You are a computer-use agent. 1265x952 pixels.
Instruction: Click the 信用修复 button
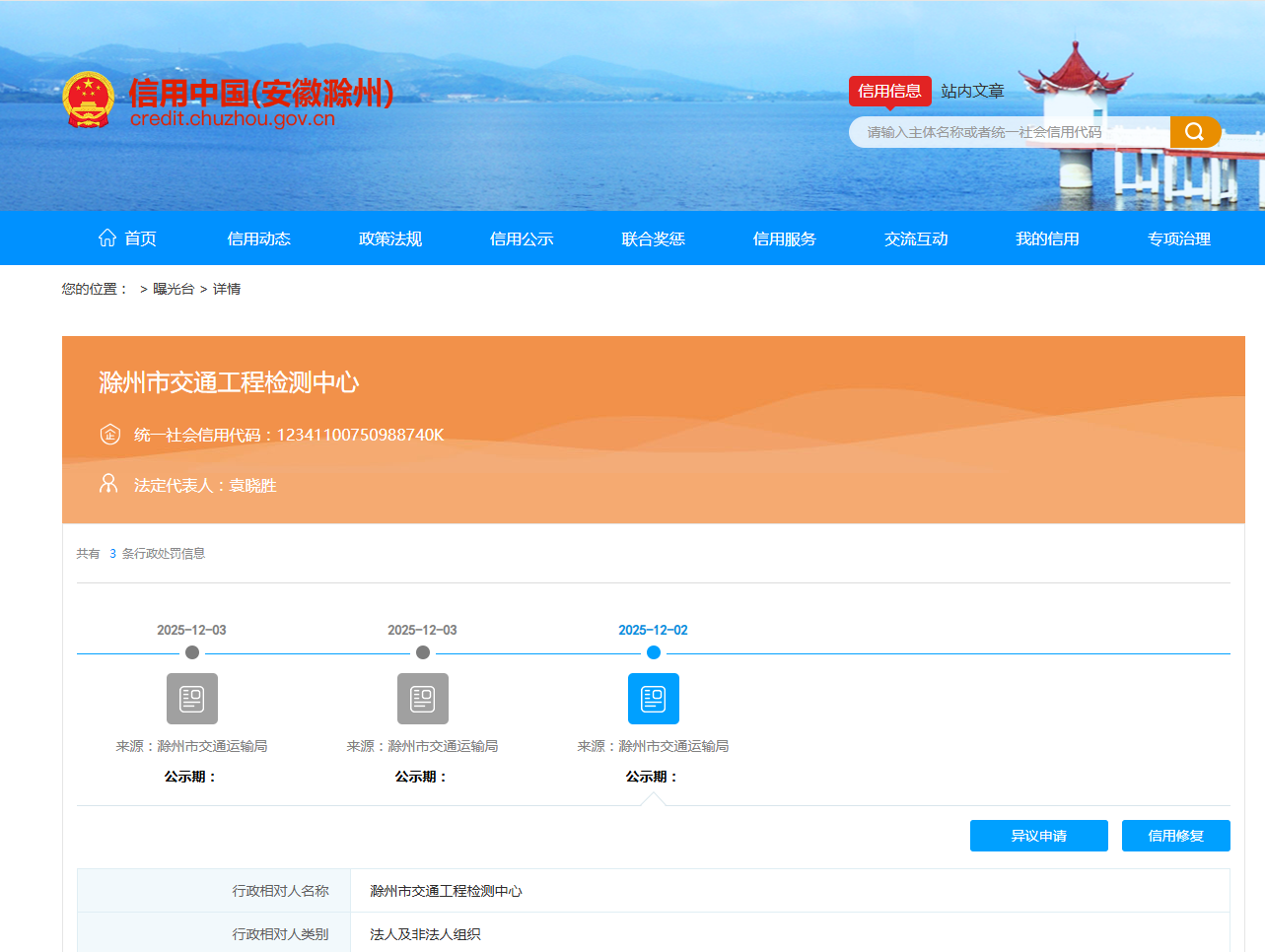[1176, 836]
